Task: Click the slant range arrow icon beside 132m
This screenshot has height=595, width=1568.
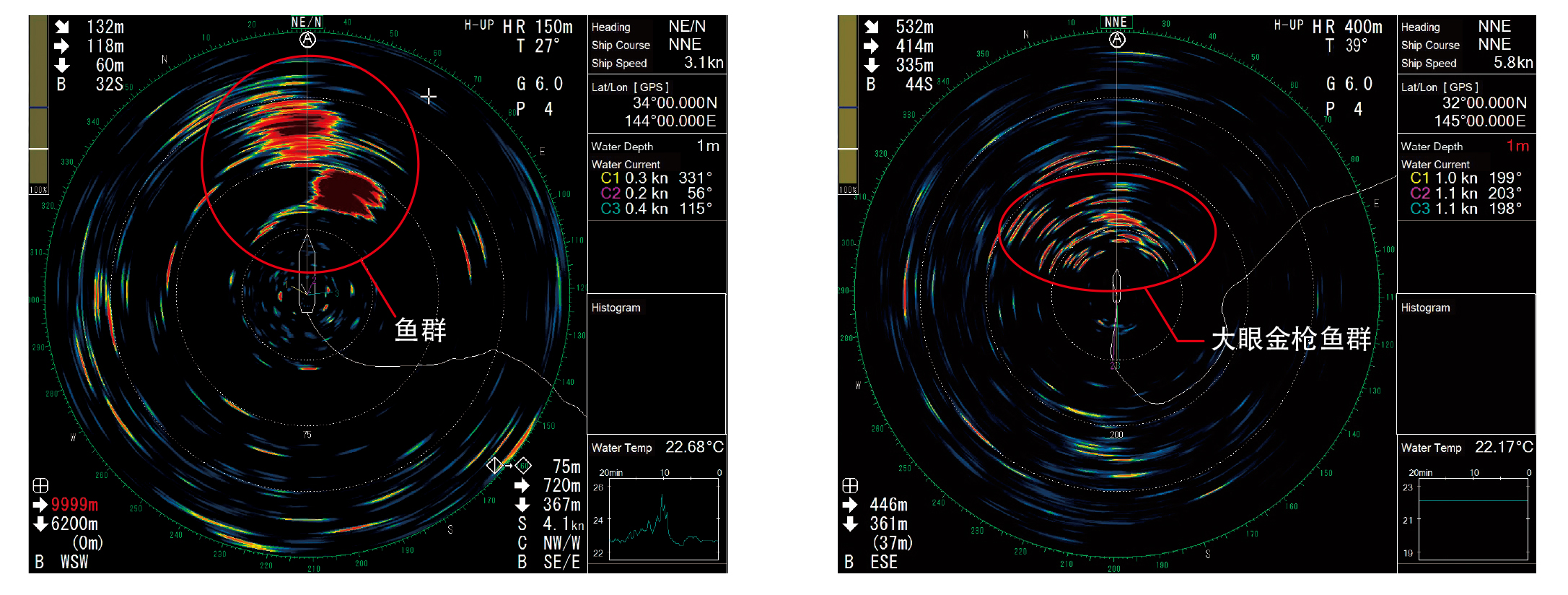Action: click(x=62, y=27)
